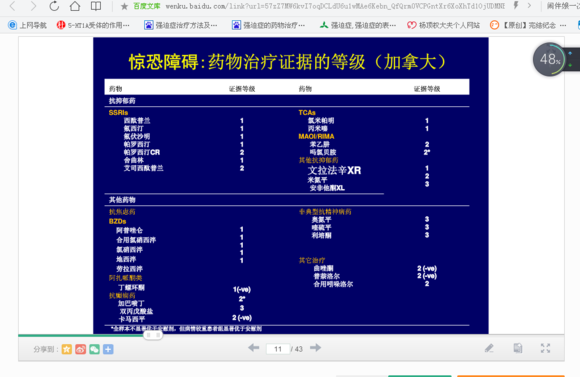The height and width of the screenshot is (377, 580).
Task: Click the lightning speed-mode icon
Action: tap(516, 6)
